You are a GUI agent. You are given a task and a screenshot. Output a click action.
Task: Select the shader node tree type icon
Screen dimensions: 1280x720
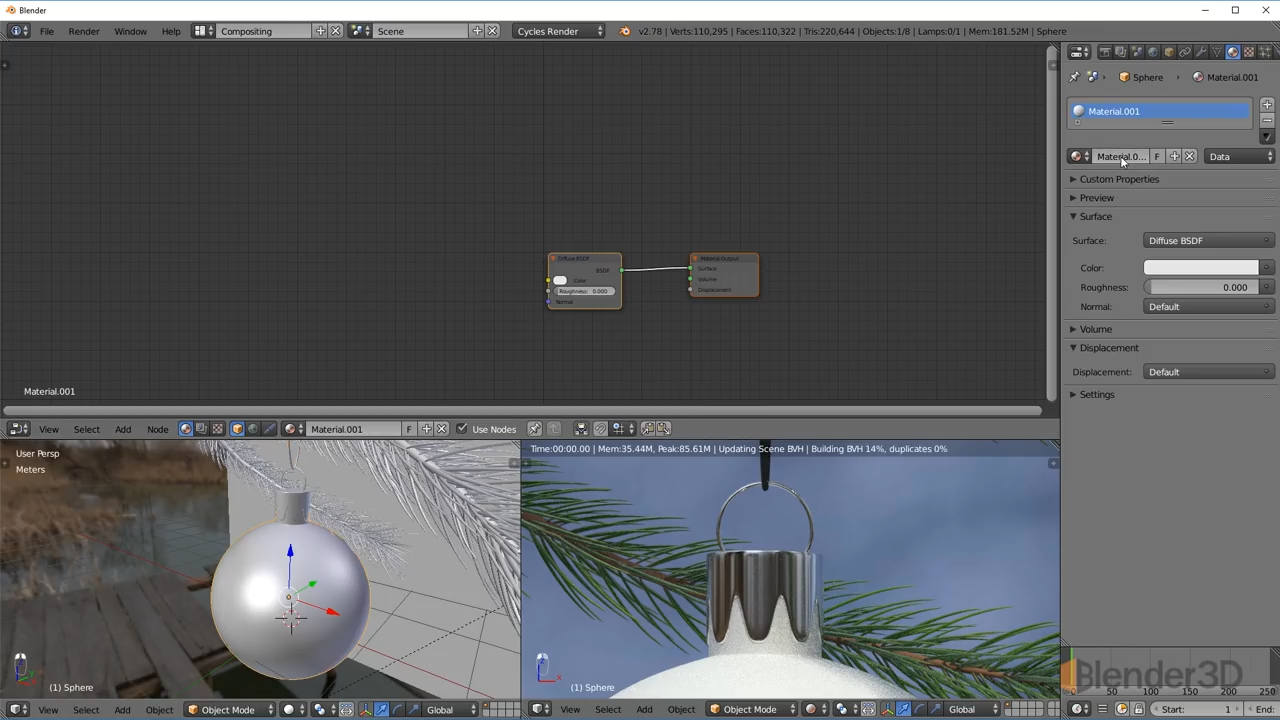point(186,429)
